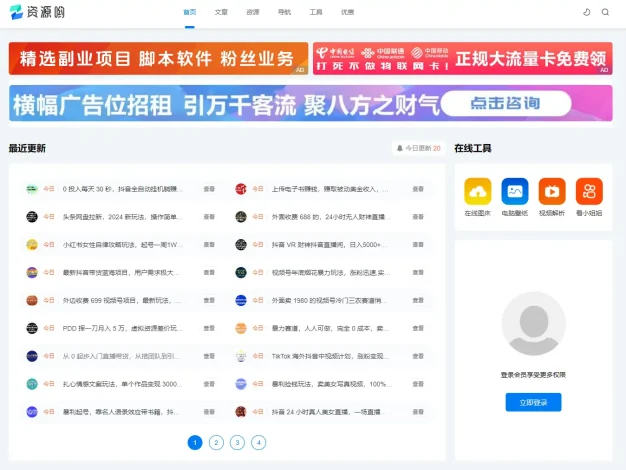Click avatar of TikTok 海外抖音 post
Viewport: 626px width, 470px height.
point(241,356)
